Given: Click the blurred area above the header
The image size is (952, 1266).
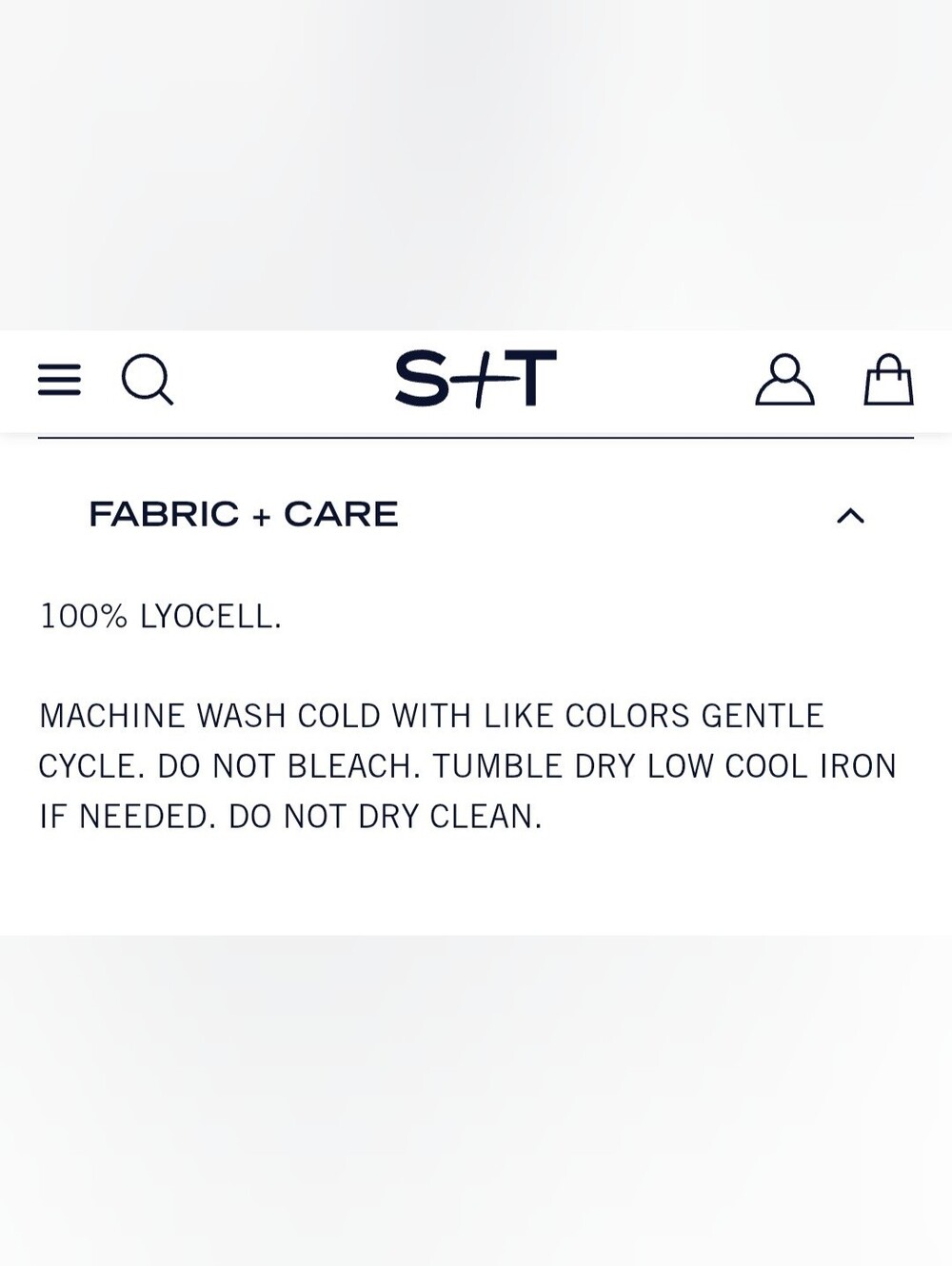Looking at the screenshot, I should click(x=476, y=165).
